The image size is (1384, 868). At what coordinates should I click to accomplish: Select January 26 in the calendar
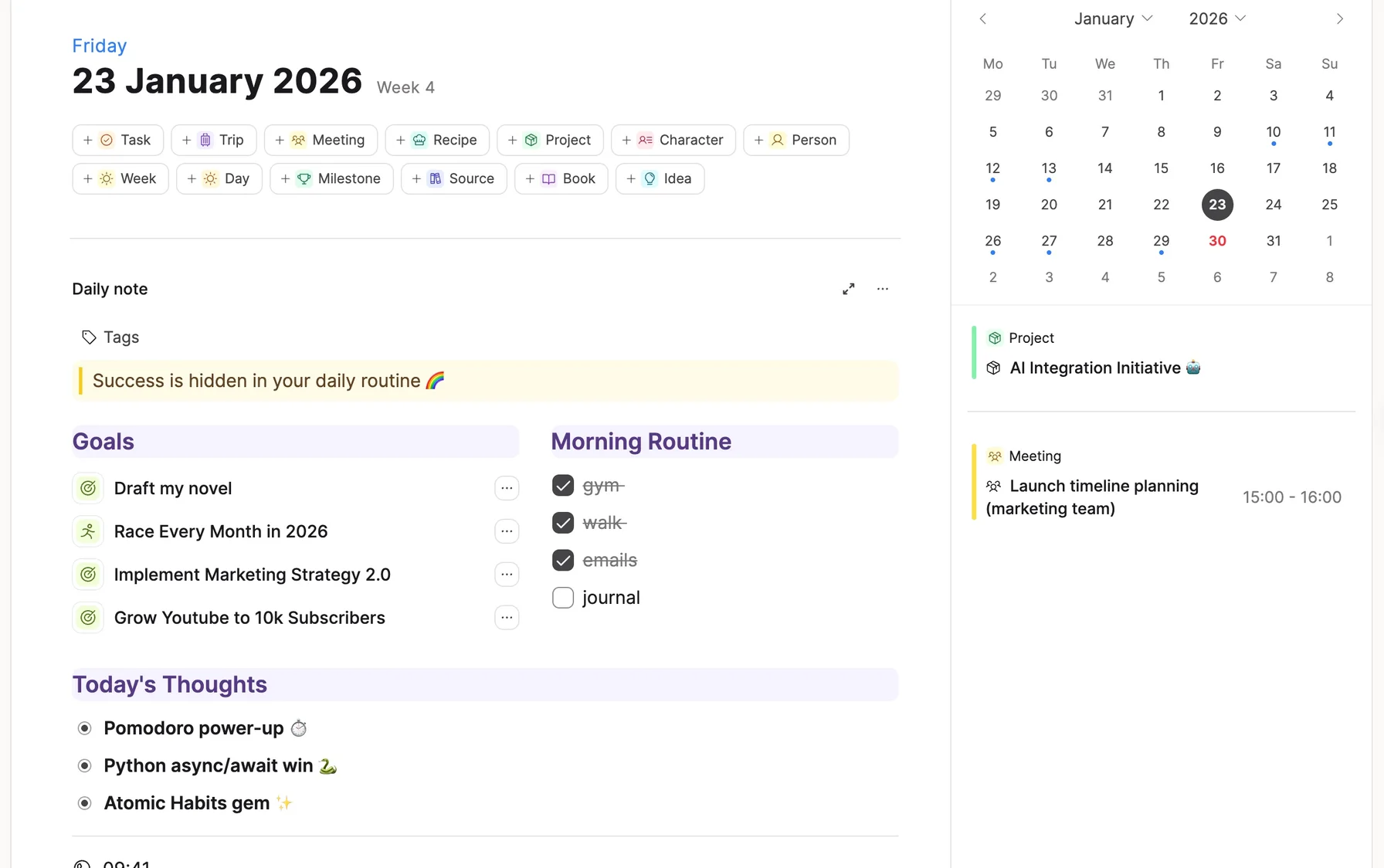[x=993, y=241]
